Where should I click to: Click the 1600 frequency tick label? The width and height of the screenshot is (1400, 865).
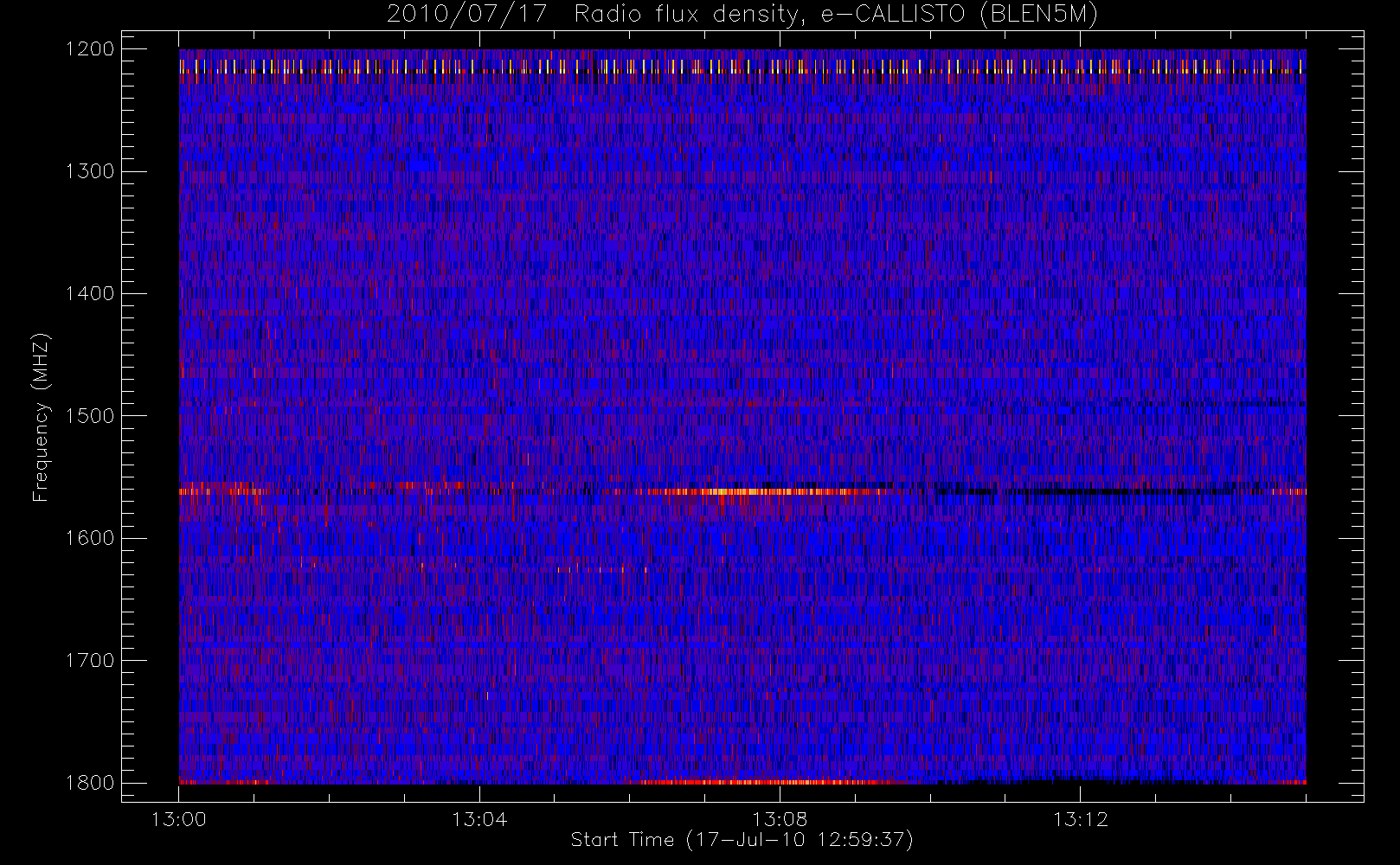[90, 538]
